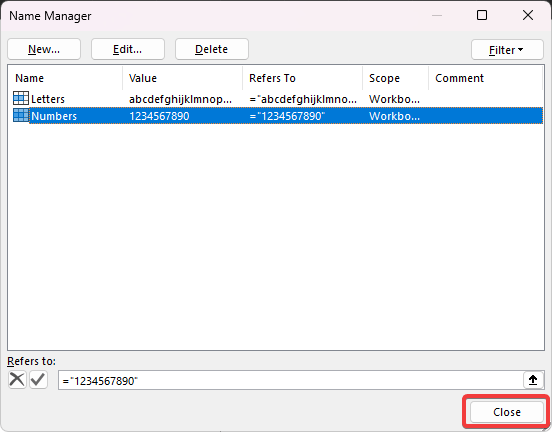Select the Letters table icon
Screen dimensions: 552x432
21,98
